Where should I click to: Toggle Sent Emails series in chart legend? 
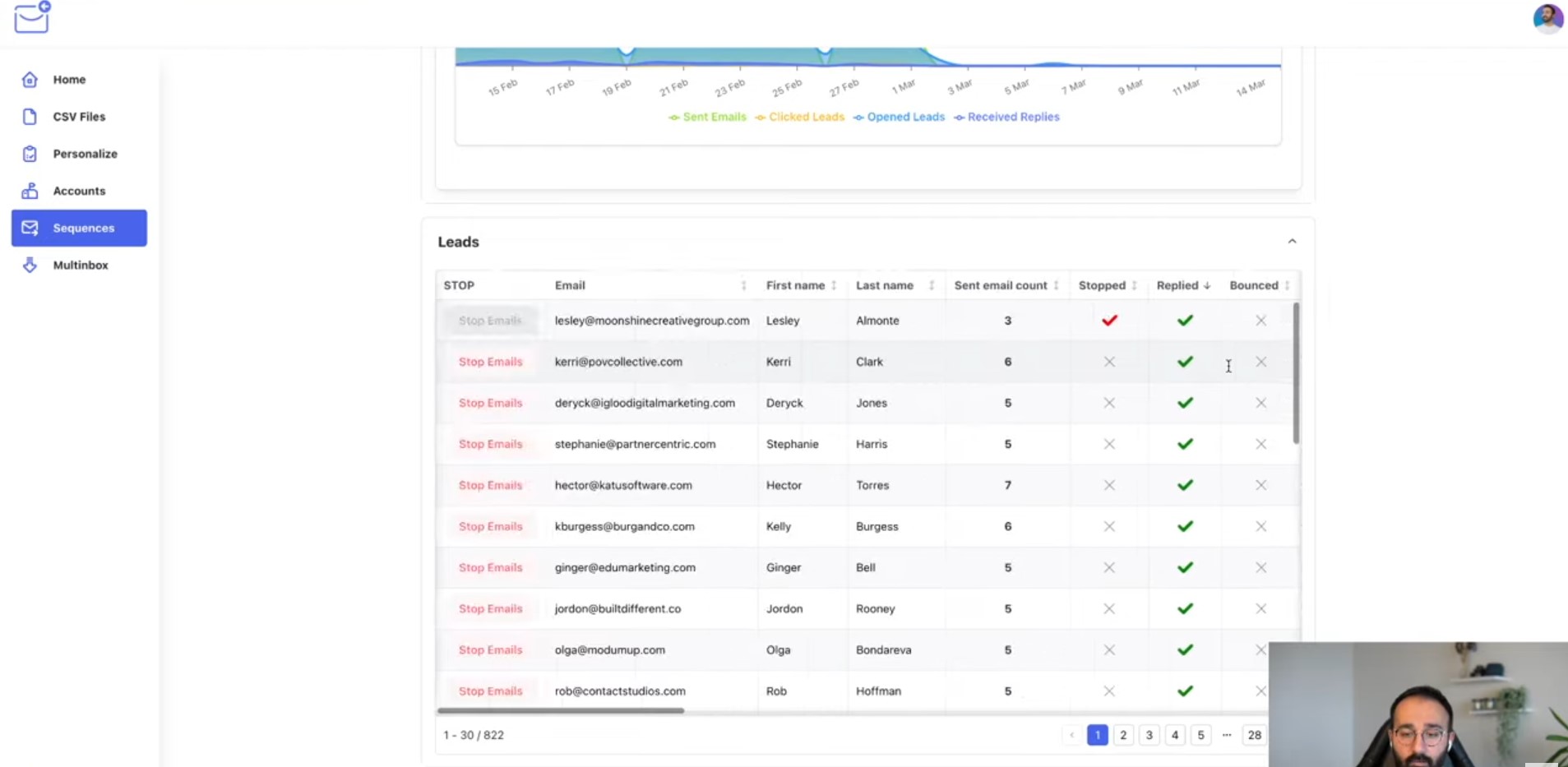click(707, 117)
